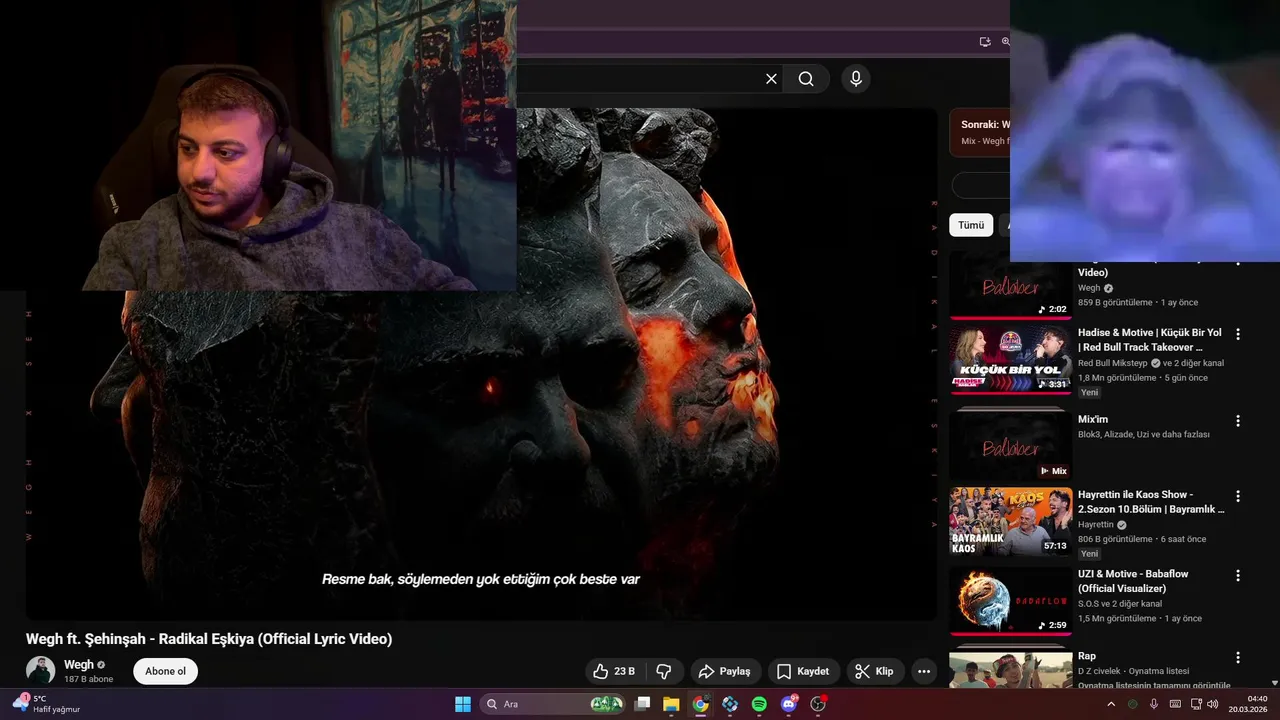1280x720 pixels.
Task: Open File Explorer from taskbar
Action: click(671, 704)
